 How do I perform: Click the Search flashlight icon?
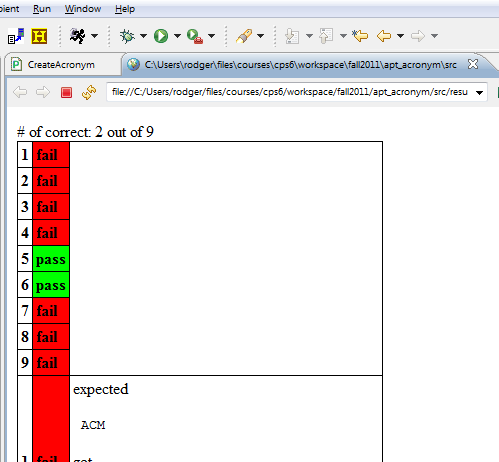(x=244, y=36)
